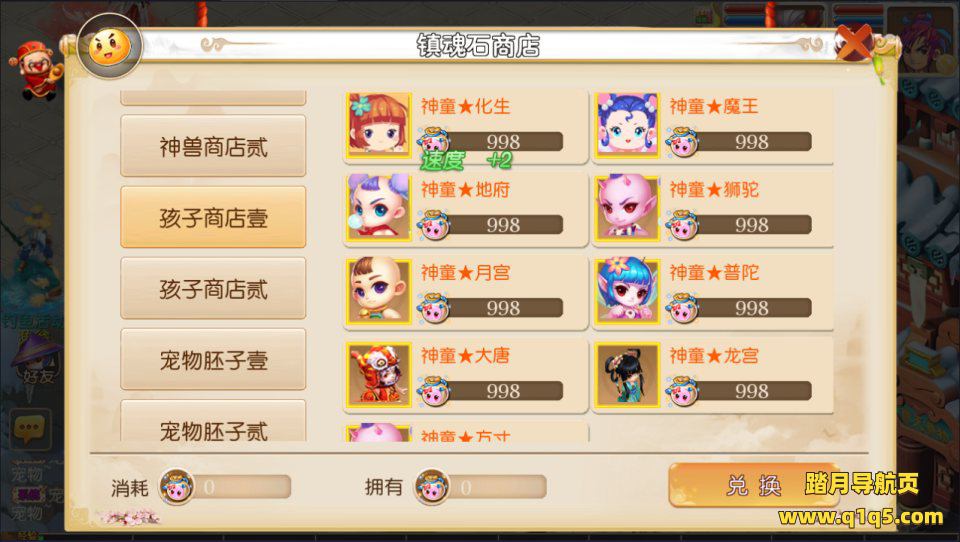Open the 宠物胚子壹 category
This screenshot has height=542, width=960.
tap(213, 359)
